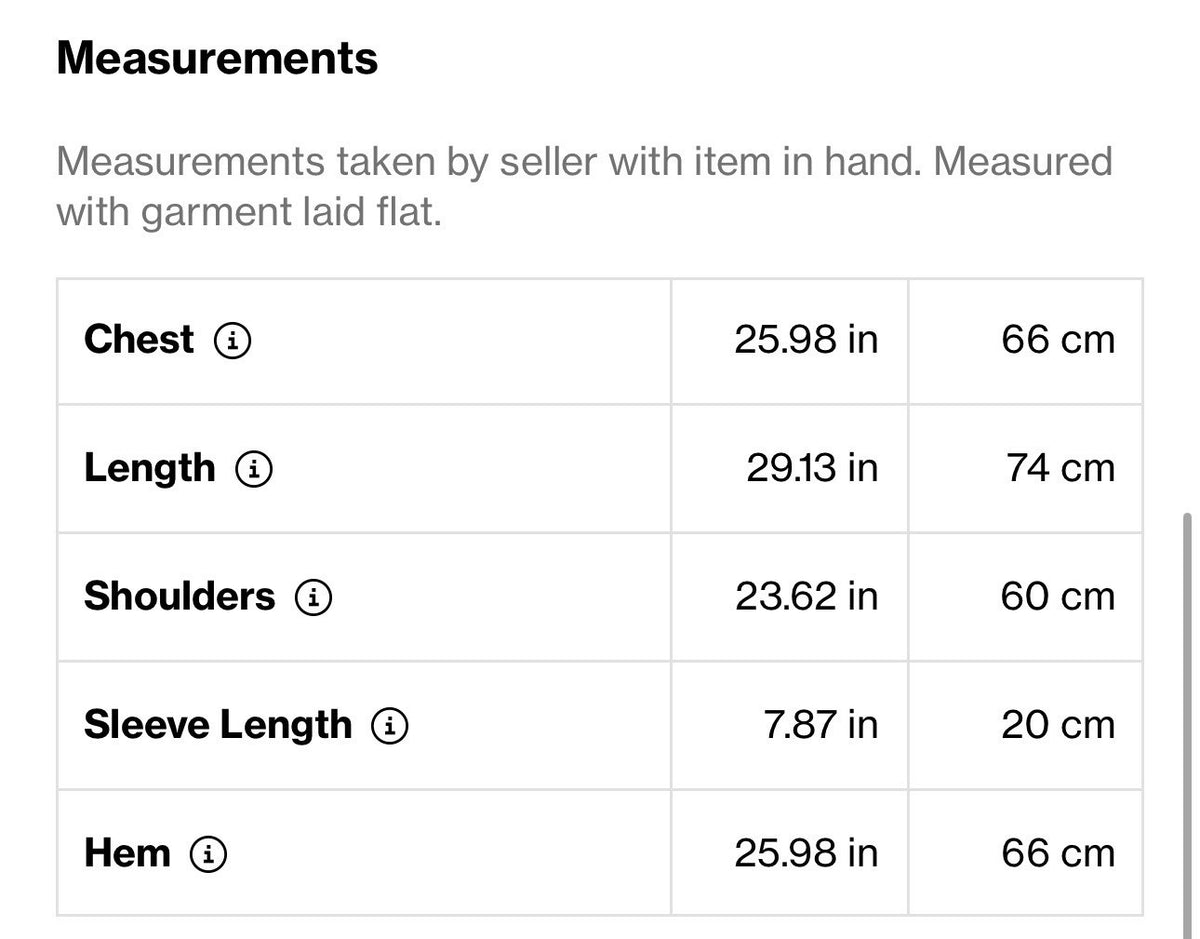
Task: Click the 25.98 in Chest value
Action: coord(806,340)
